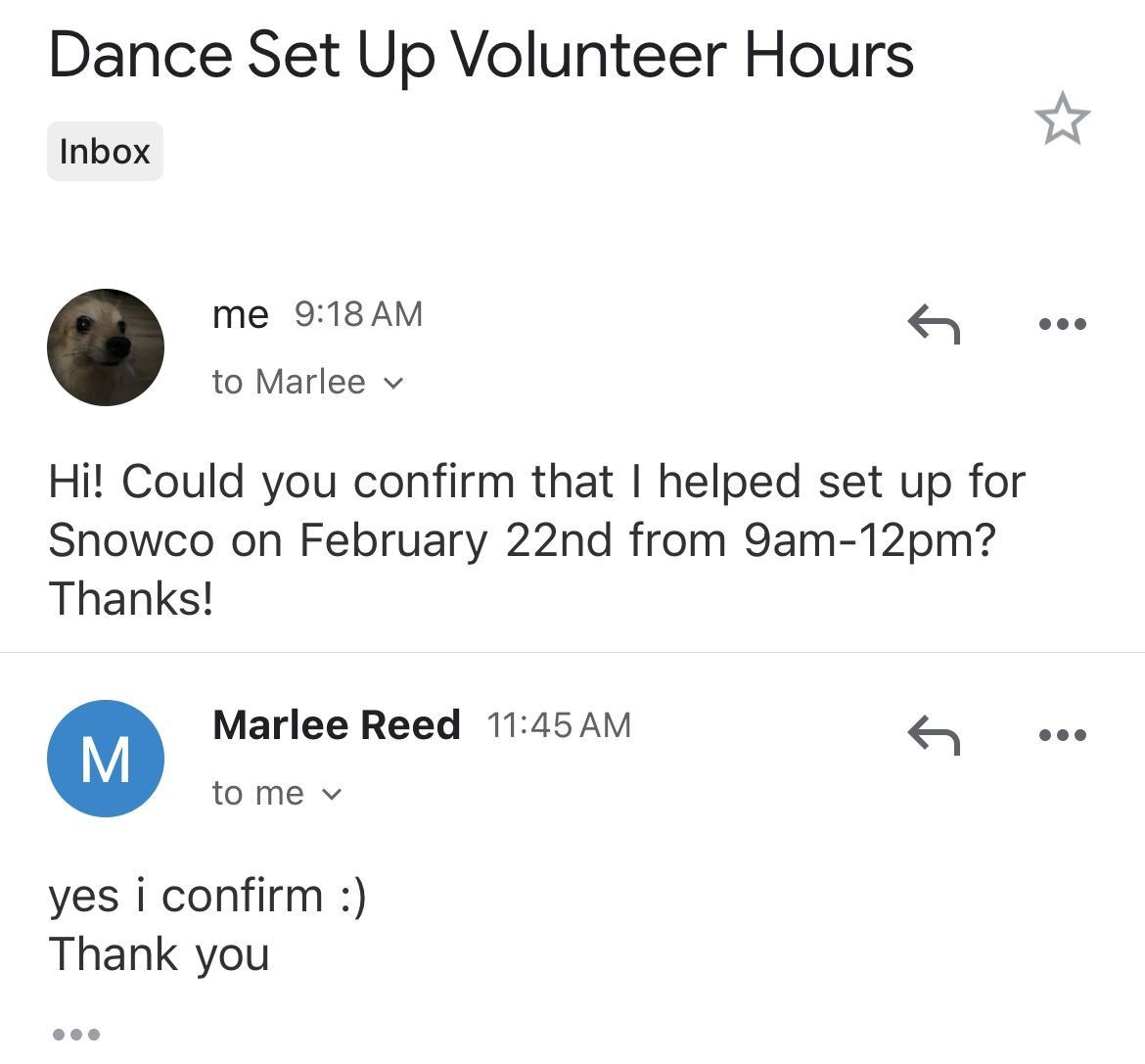1145x1064 pixels.
Task: Open more options for the 9:18 AM message
Action: click(x=1062, y=324)
